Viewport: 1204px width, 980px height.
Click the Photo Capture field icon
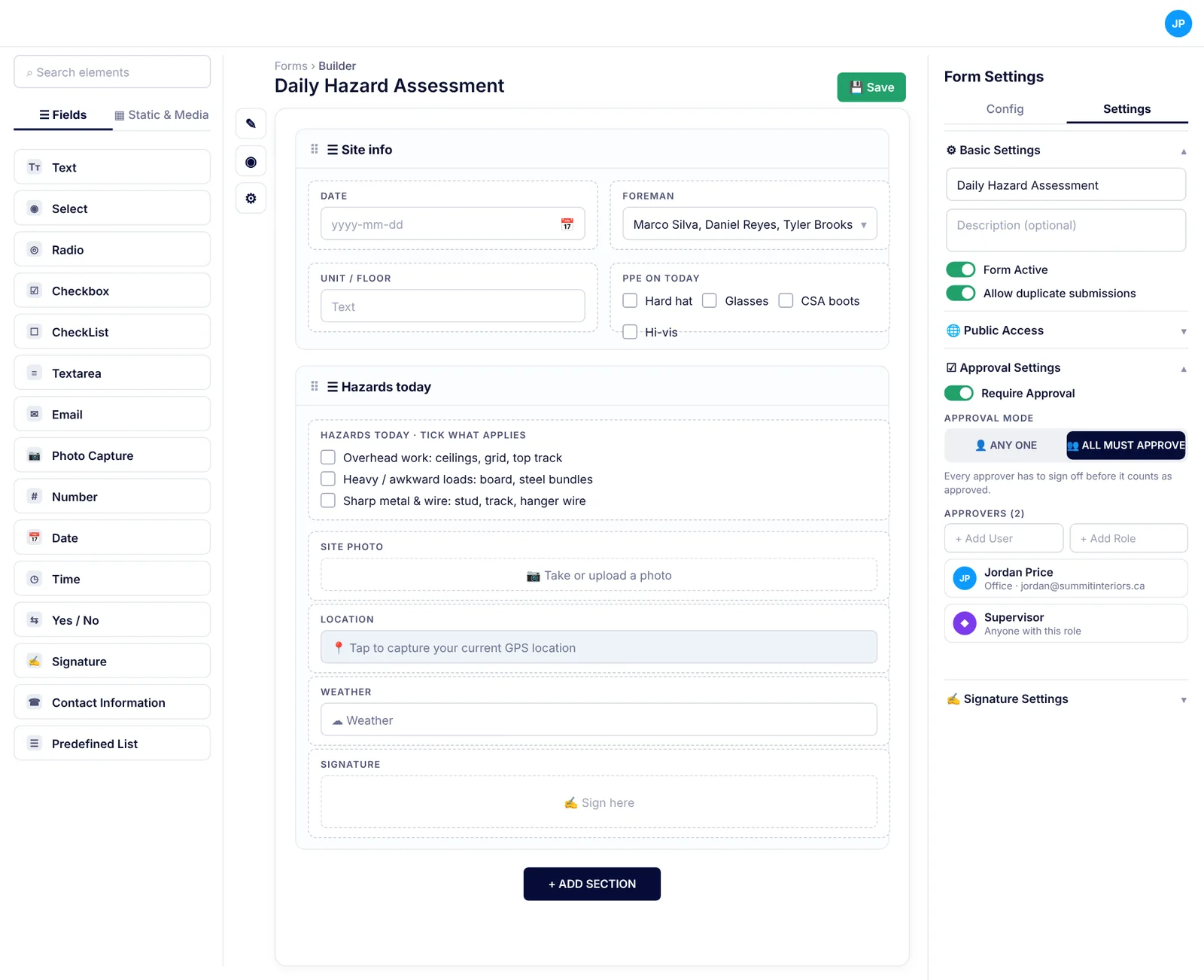click(34, 455)
